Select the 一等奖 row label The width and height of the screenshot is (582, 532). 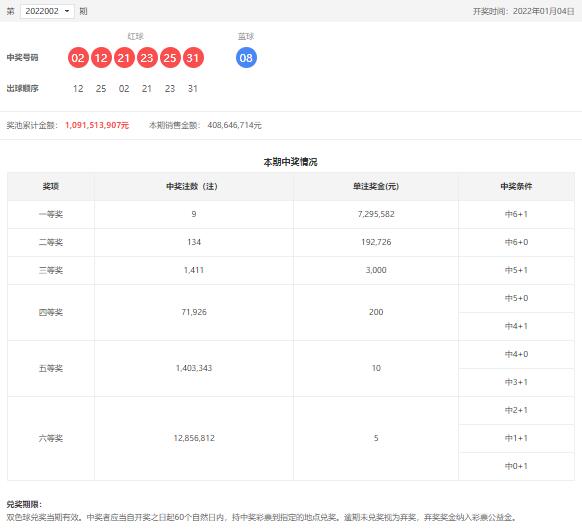coord(51,214)
